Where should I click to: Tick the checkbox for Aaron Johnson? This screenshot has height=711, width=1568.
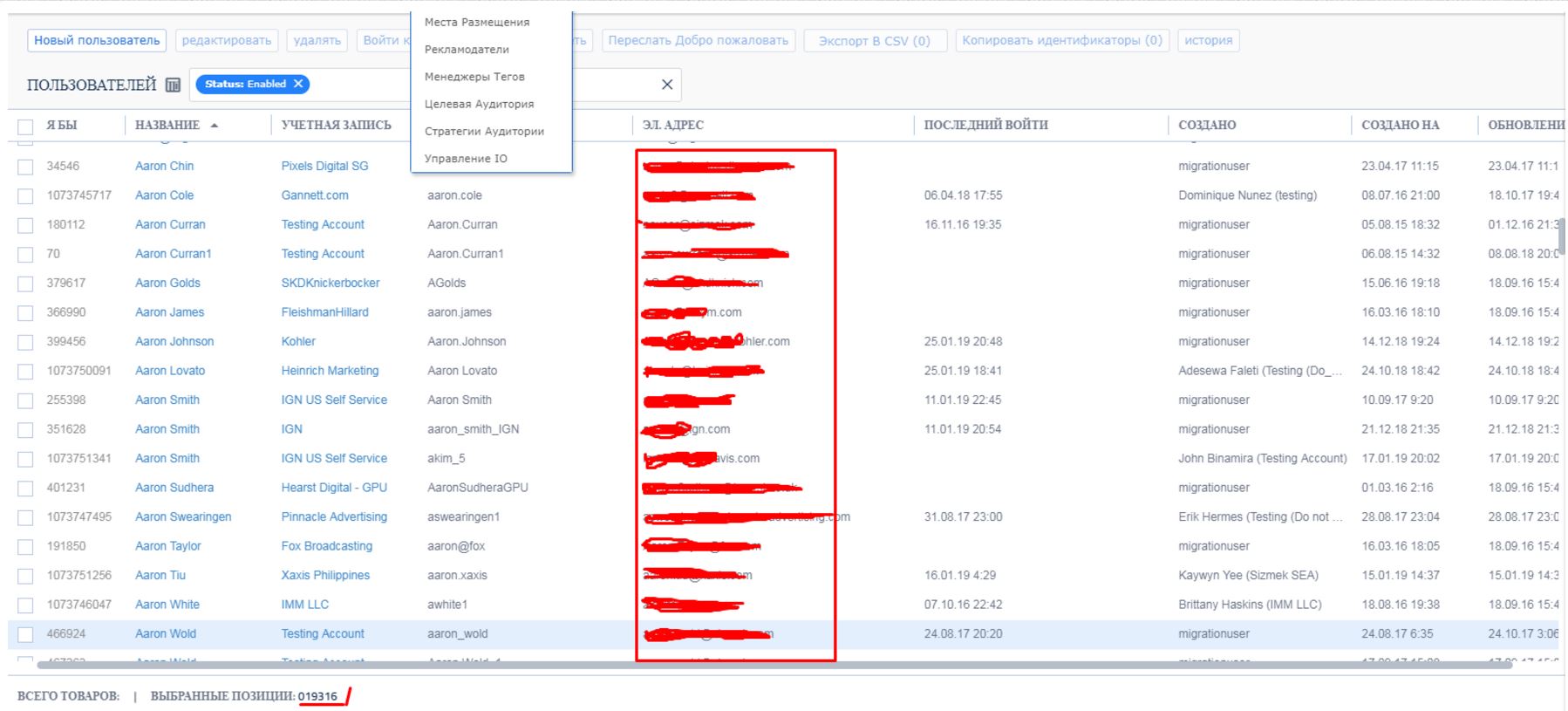click(25, 342)
